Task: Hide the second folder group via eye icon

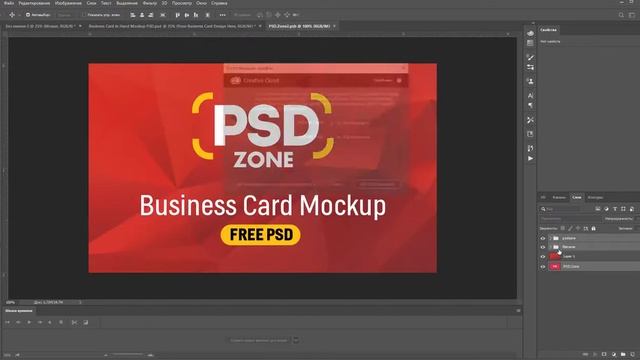Action: pos(543,247)
